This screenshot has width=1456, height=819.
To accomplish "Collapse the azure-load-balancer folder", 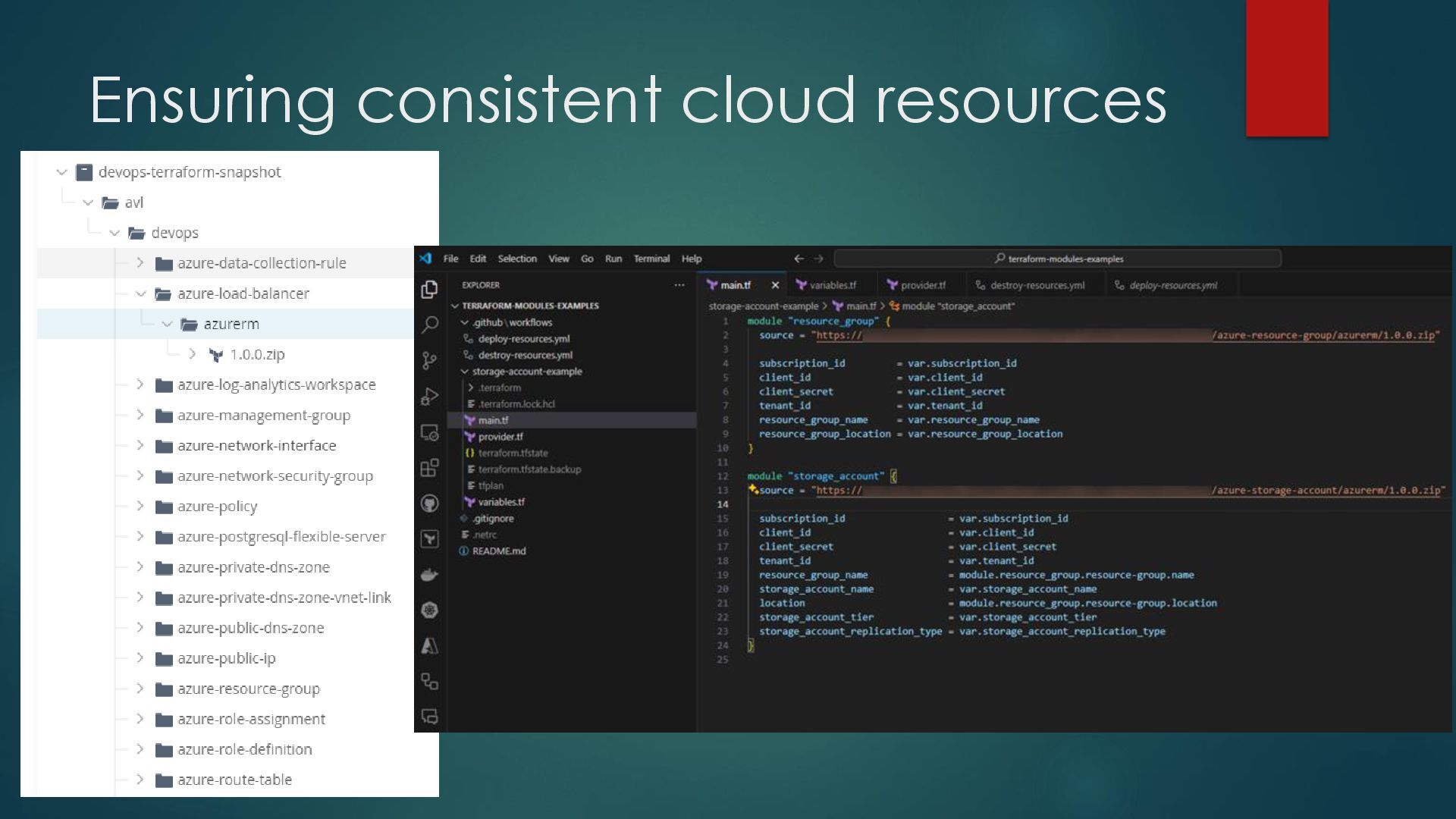I will 140,293.
